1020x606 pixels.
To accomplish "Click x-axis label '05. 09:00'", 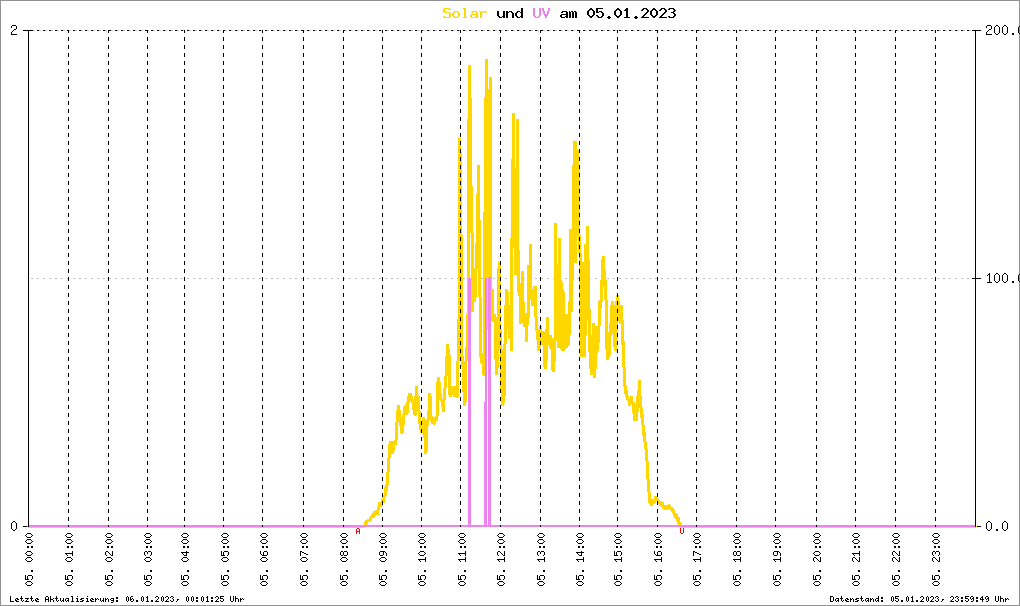I will click(382, 560).
